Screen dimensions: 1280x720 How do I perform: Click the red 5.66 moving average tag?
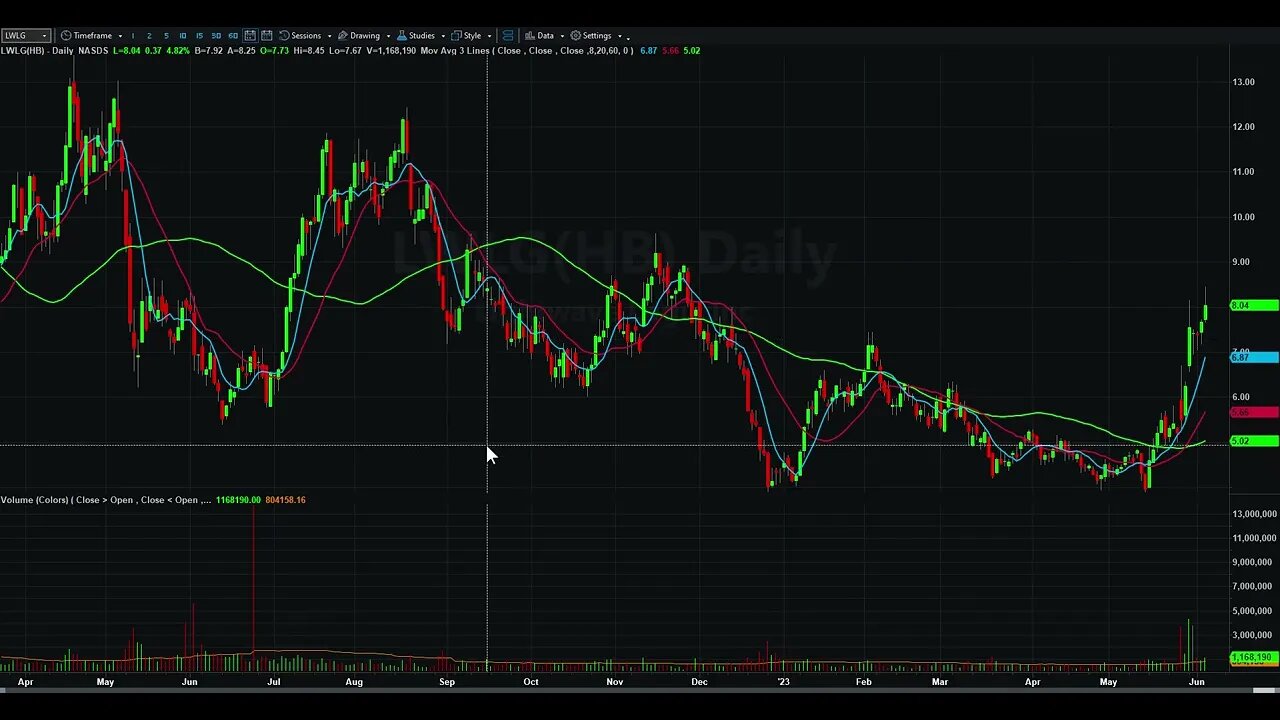tap(1253, 412)
